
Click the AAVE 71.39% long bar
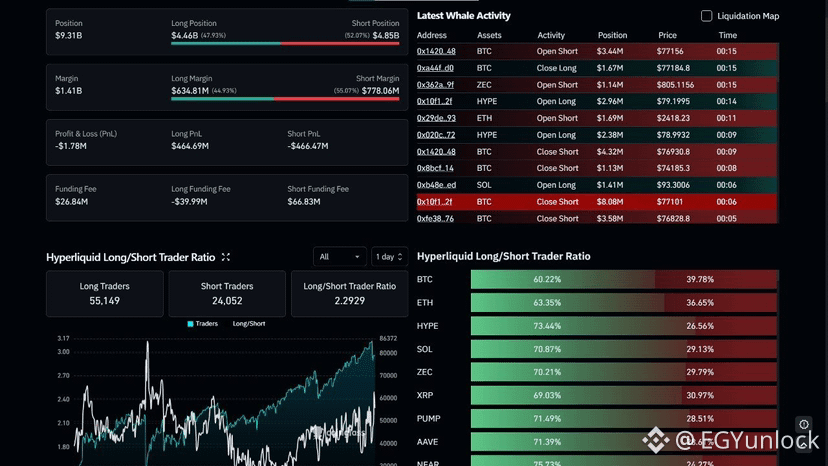click(581, 442)
